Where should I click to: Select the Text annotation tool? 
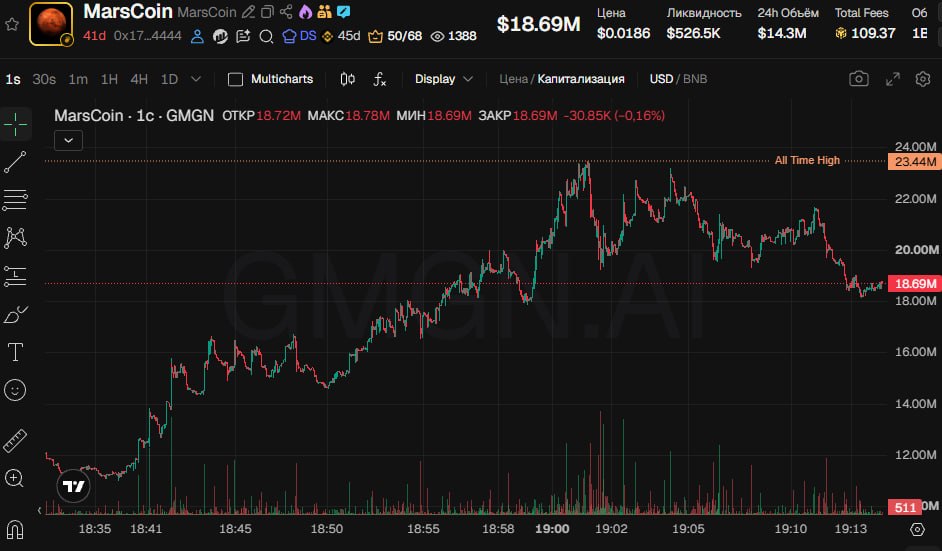pyautogui.click(x=16, y=352)
